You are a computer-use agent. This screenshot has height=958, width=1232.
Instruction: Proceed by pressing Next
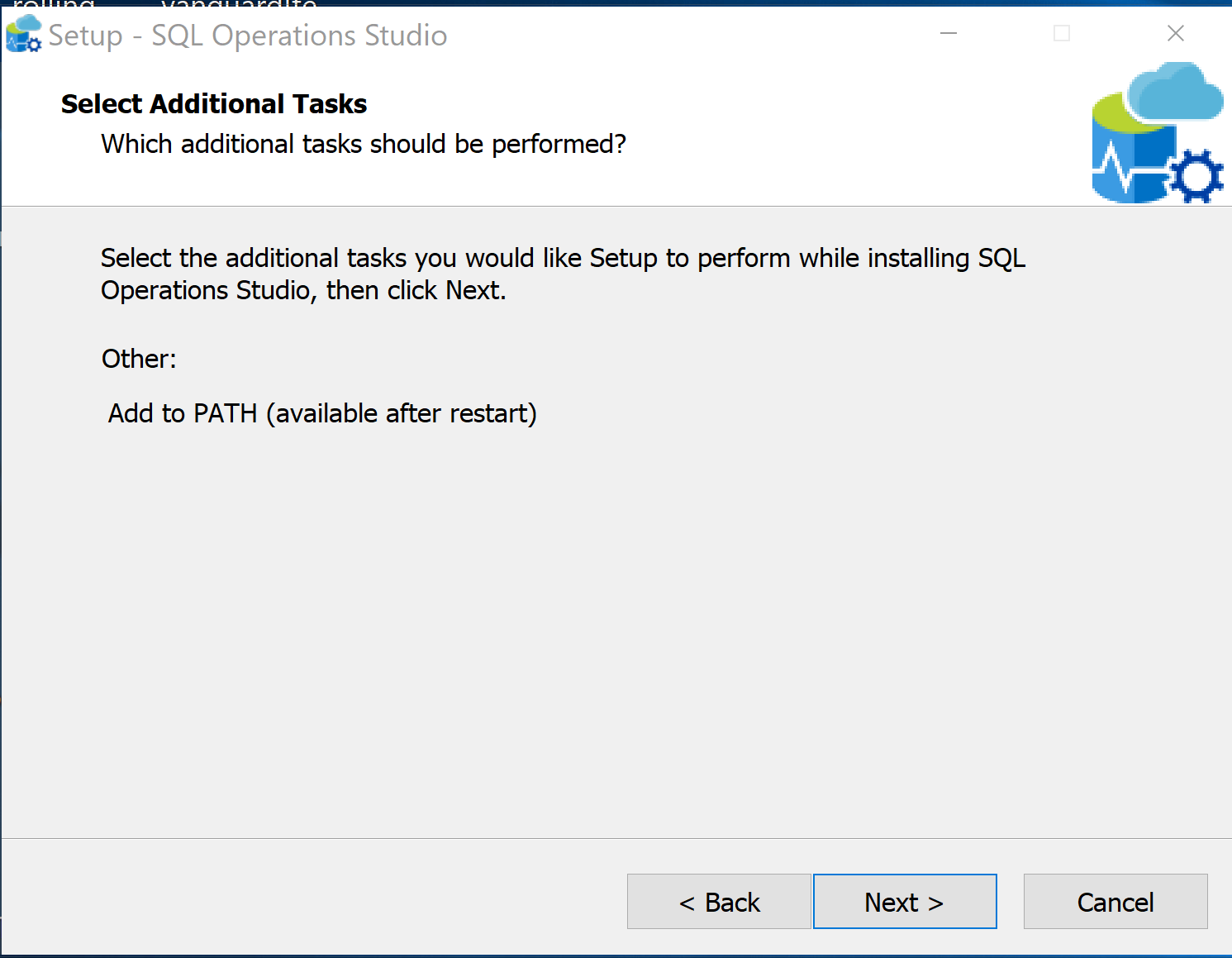point(905,902)
